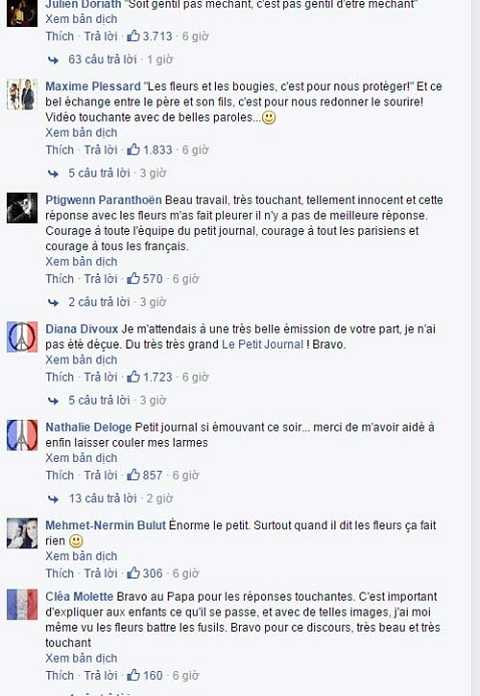Click thumbs-up icon with 1.723 likes
This screenshot has width=480, height=696.
tap(133, 376)
